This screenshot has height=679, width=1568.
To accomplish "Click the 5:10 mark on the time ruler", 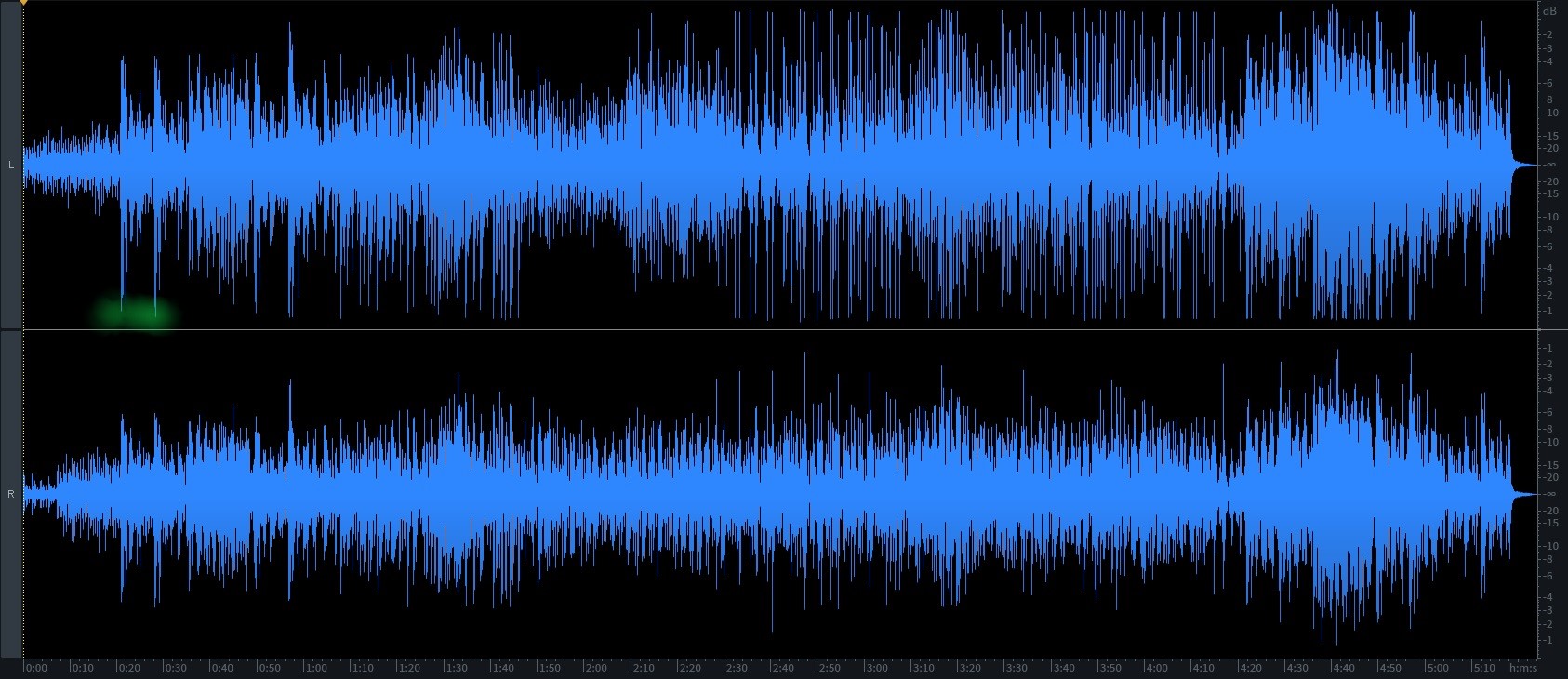I will pos(1483,668).
